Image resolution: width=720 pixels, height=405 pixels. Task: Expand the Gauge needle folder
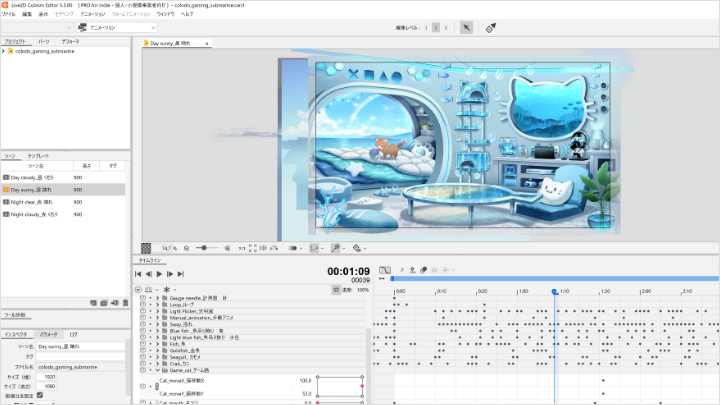(x=158, y=298)
